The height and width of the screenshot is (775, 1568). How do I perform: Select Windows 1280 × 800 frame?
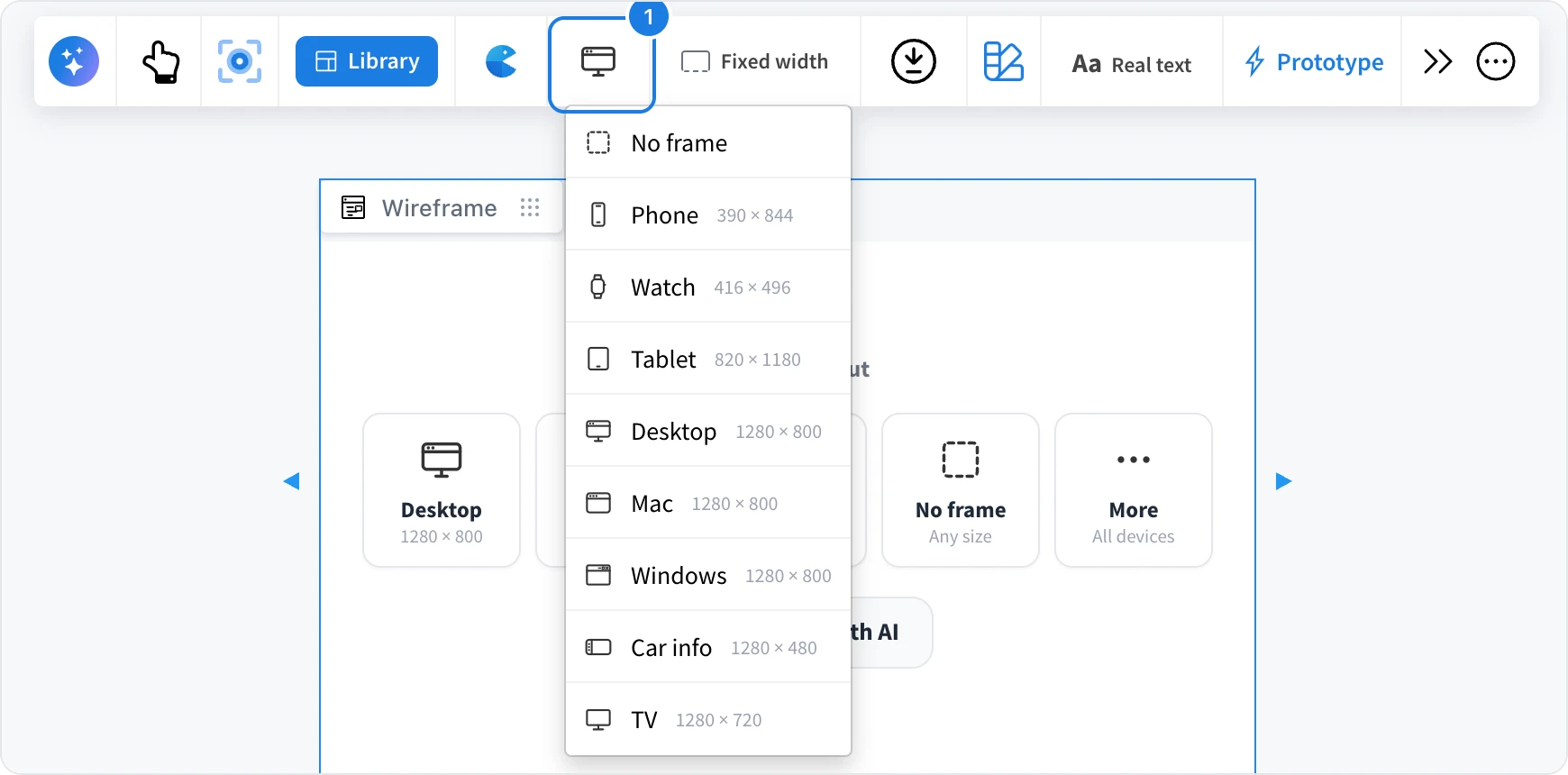[708, 575]
